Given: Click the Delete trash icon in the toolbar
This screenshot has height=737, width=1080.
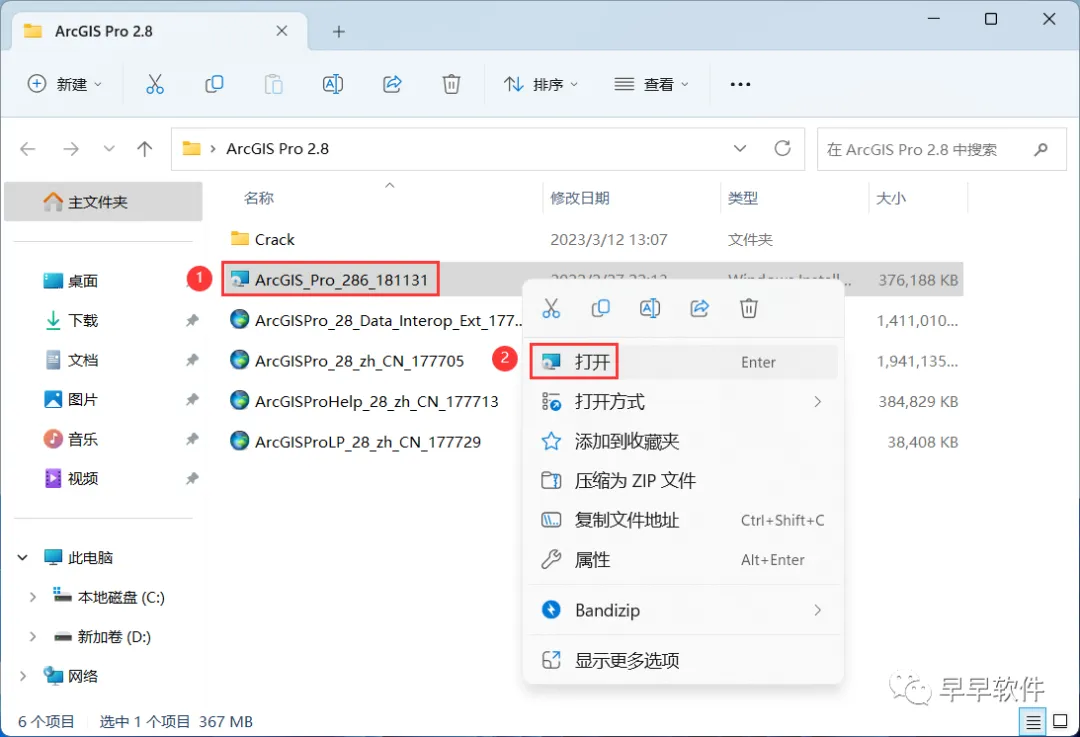Looking at the screenshot, I should tap(451, 84).
